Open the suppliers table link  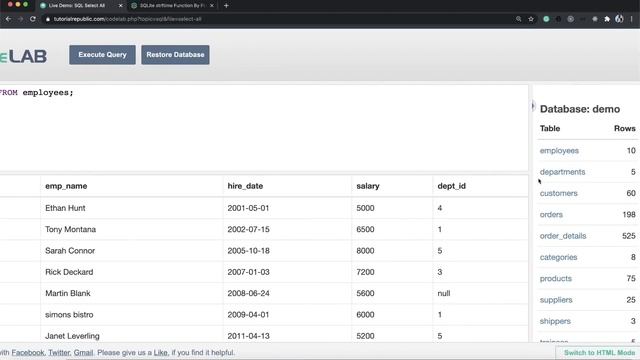[556, 300]
